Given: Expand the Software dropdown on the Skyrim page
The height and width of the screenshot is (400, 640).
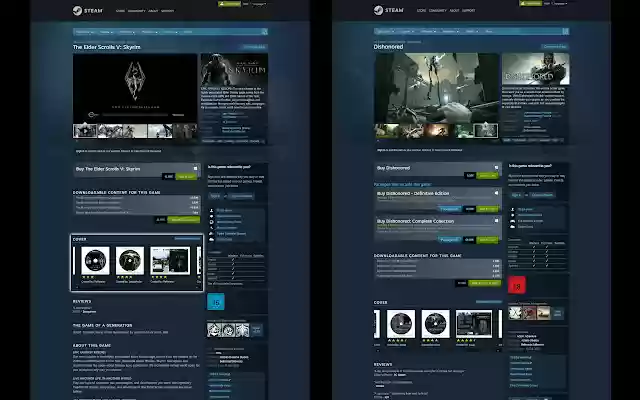Looking at the screenshot, I should (127, 32).
